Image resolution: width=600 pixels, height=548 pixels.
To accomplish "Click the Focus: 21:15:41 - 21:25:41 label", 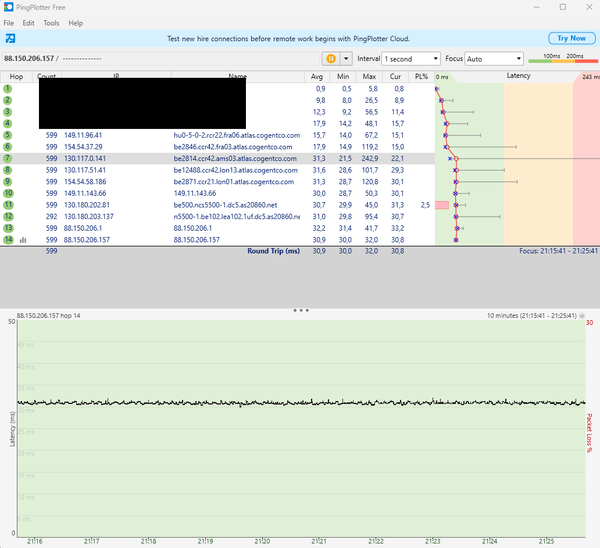I will point(558,251).
